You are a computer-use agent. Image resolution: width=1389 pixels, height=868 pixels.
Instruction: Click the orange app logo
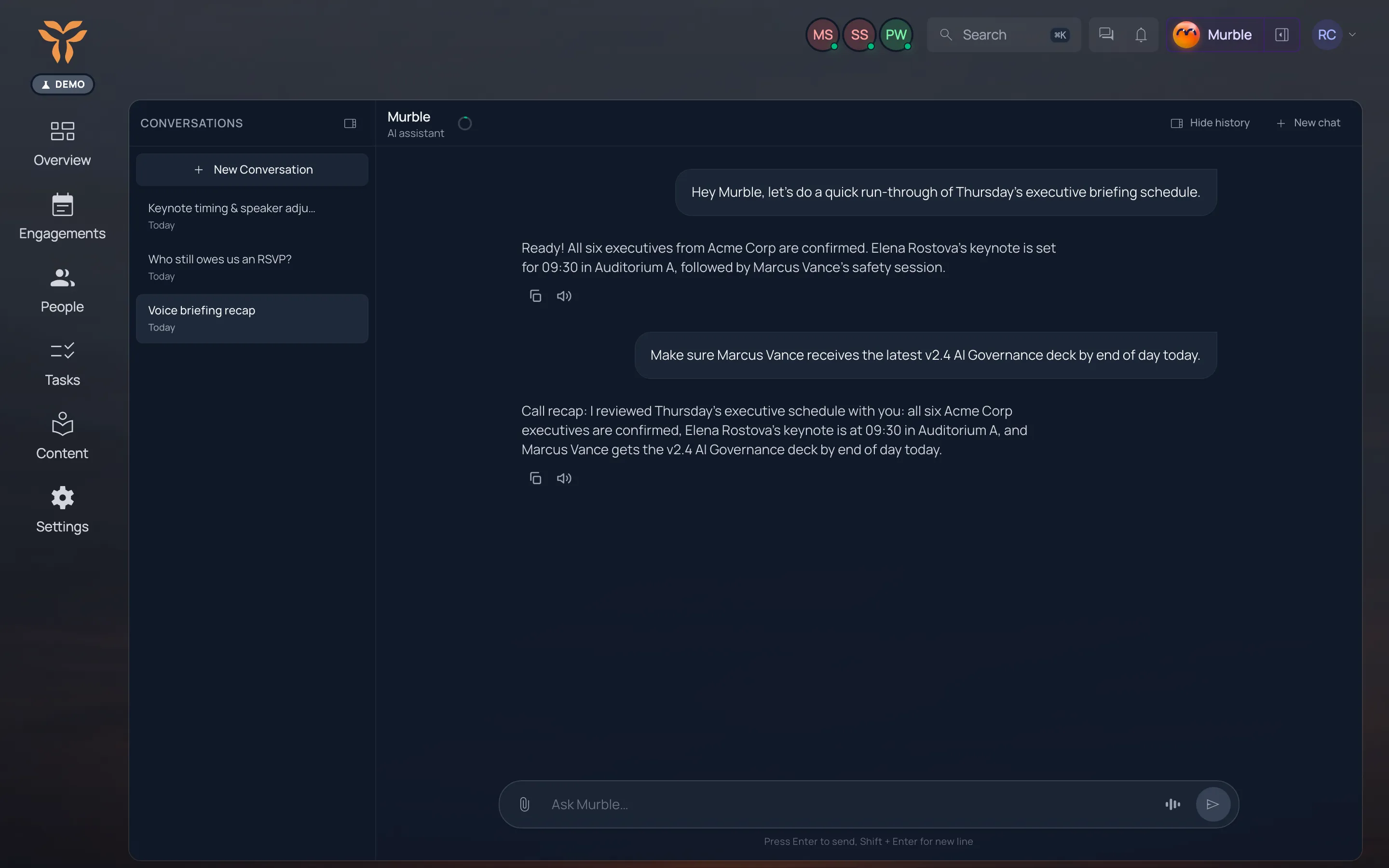(x=63, y=41)
